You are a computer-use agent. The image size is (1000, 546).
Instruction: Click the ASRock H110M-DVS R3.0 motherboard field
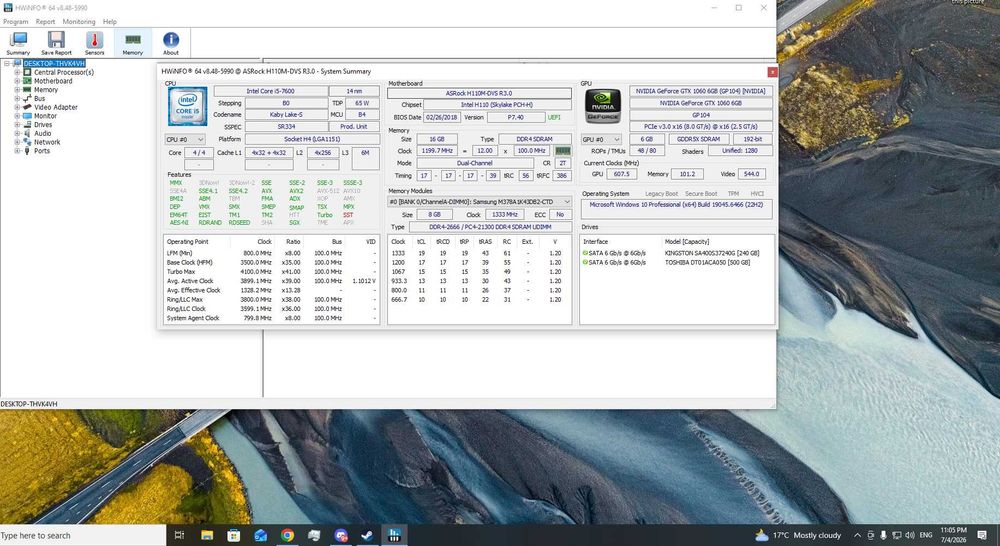pyautogui.click(x=479, y=93)
